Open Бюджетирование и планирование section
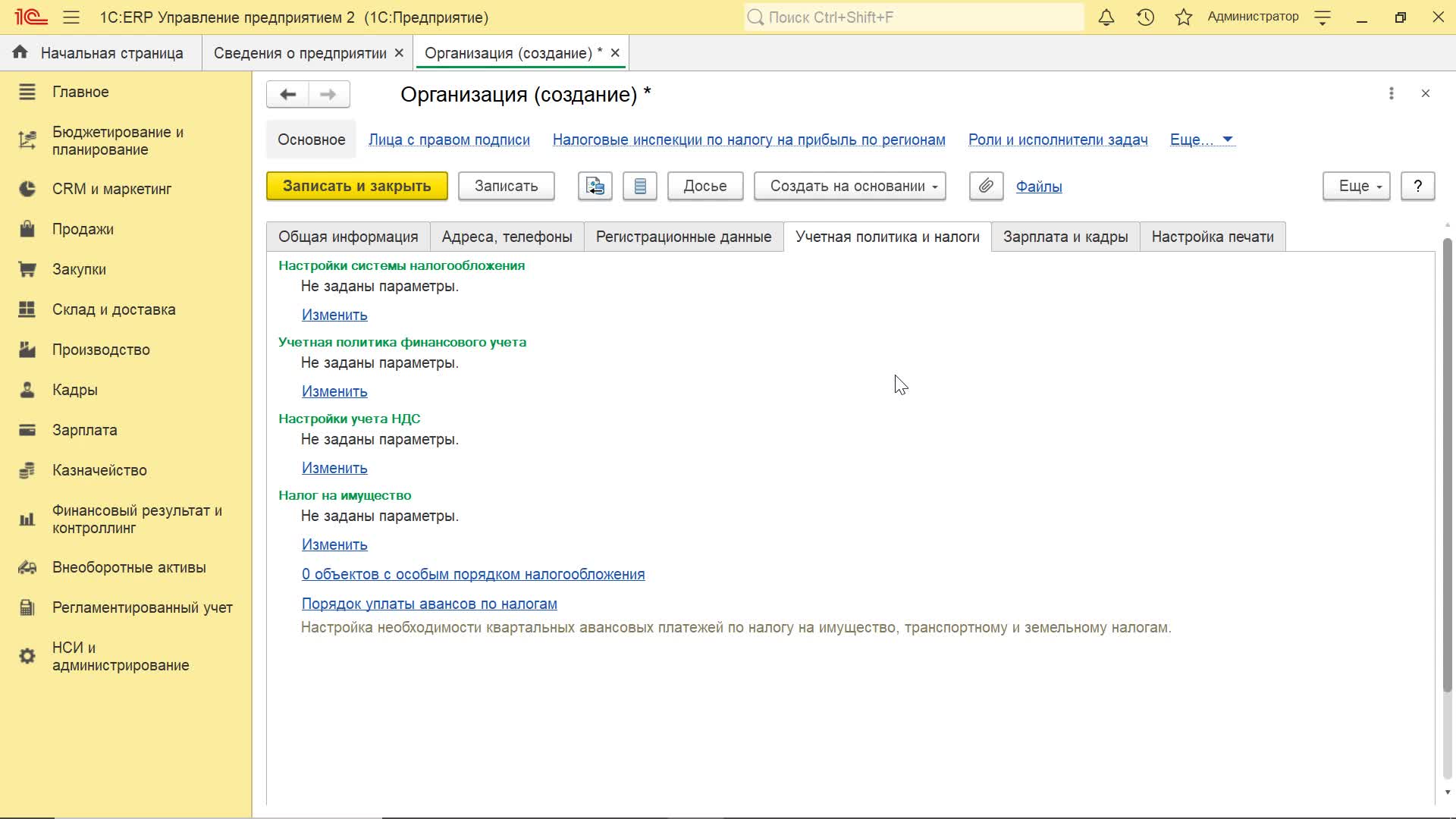This screenshot has height=819, width=1456. tap(125, 140)
